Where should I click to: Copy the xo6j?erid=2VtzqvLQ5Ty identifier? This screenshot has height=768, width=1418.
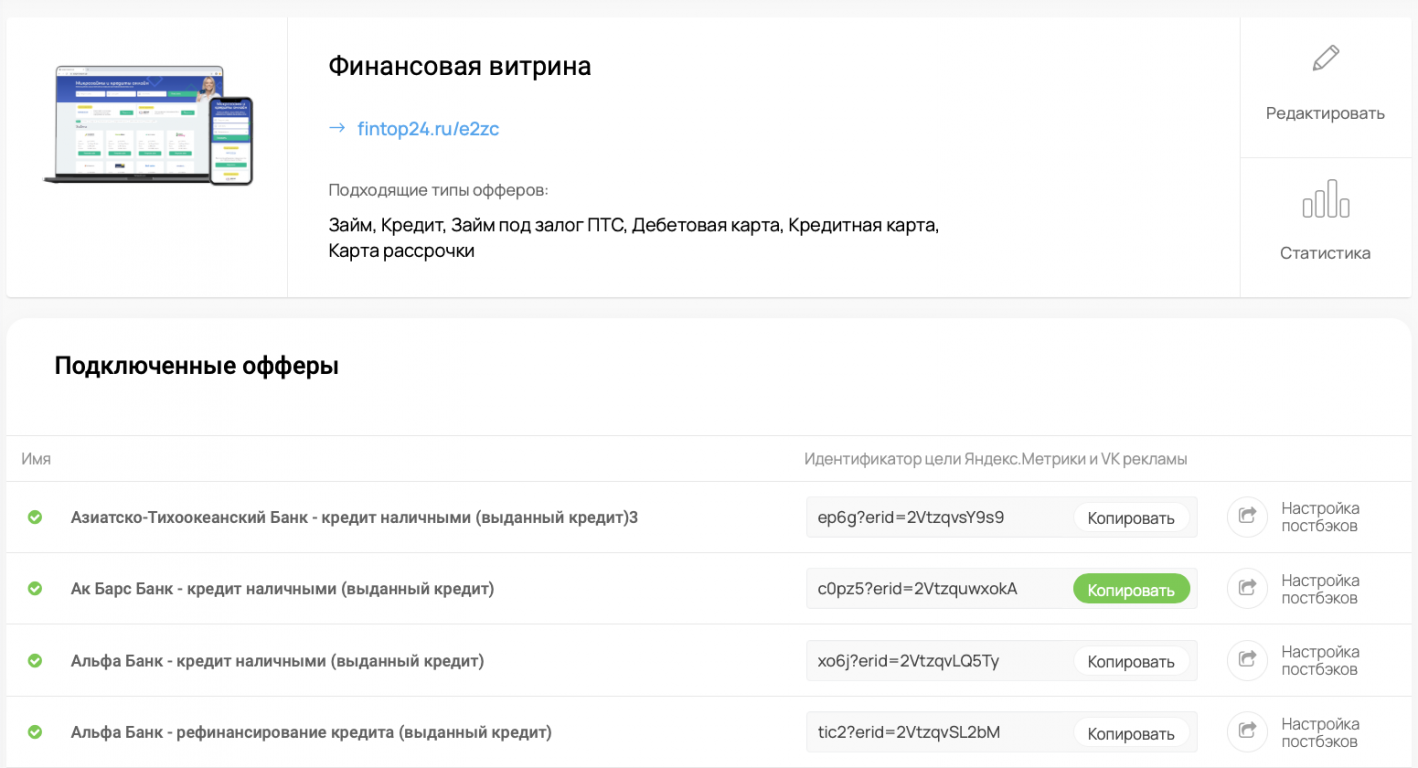(1131, 661)
